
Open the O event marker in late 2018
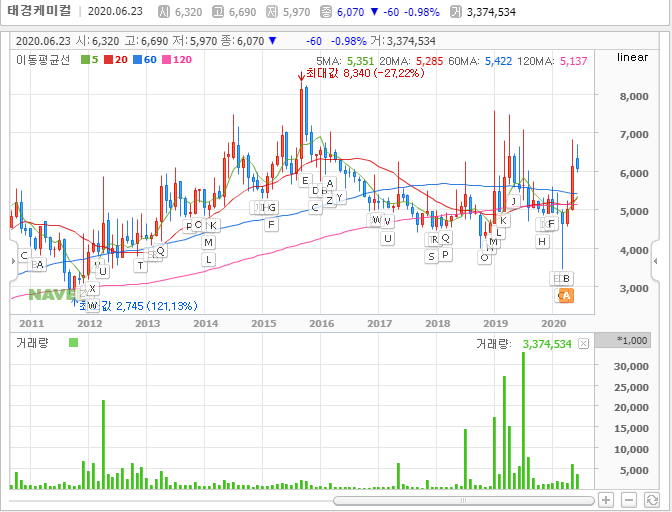[x=484, y=257]
